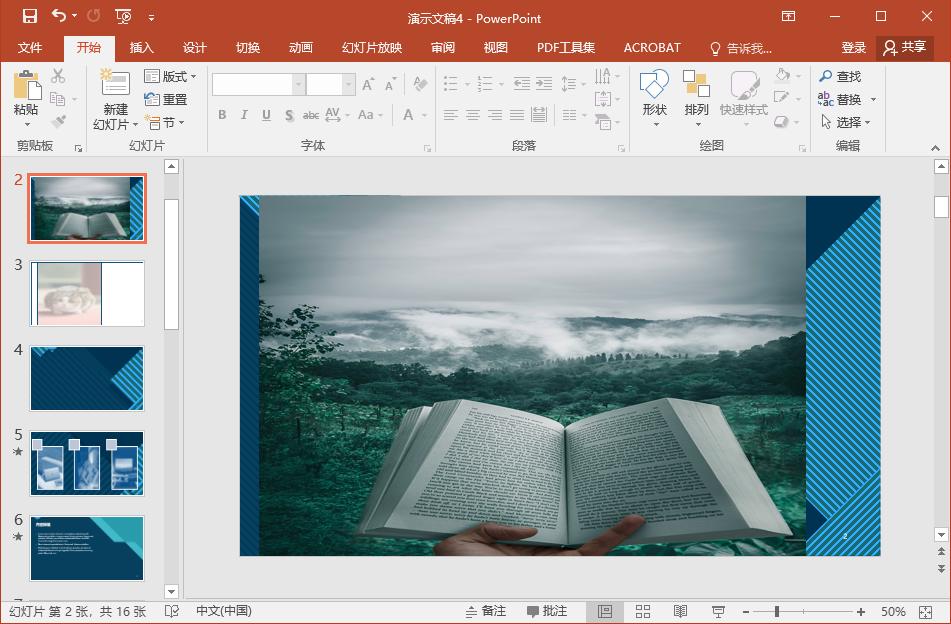The image size is (951, 624).
Task: Toggle Normal view button in status bar
Action: 605,611
